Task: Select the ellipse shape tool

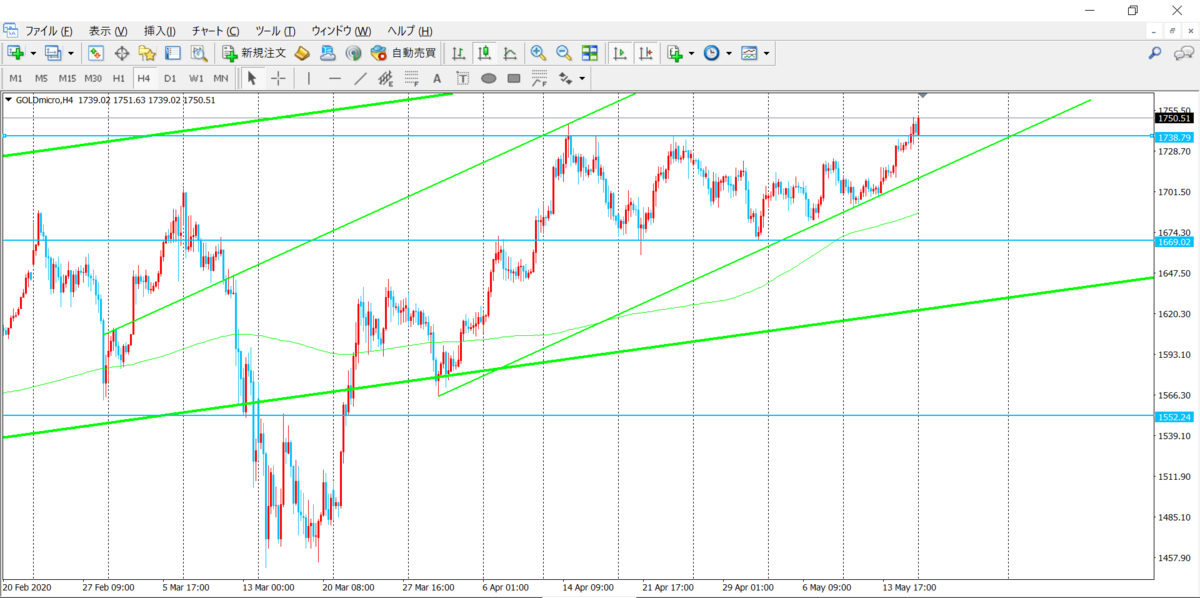Action: coord(489,78)
